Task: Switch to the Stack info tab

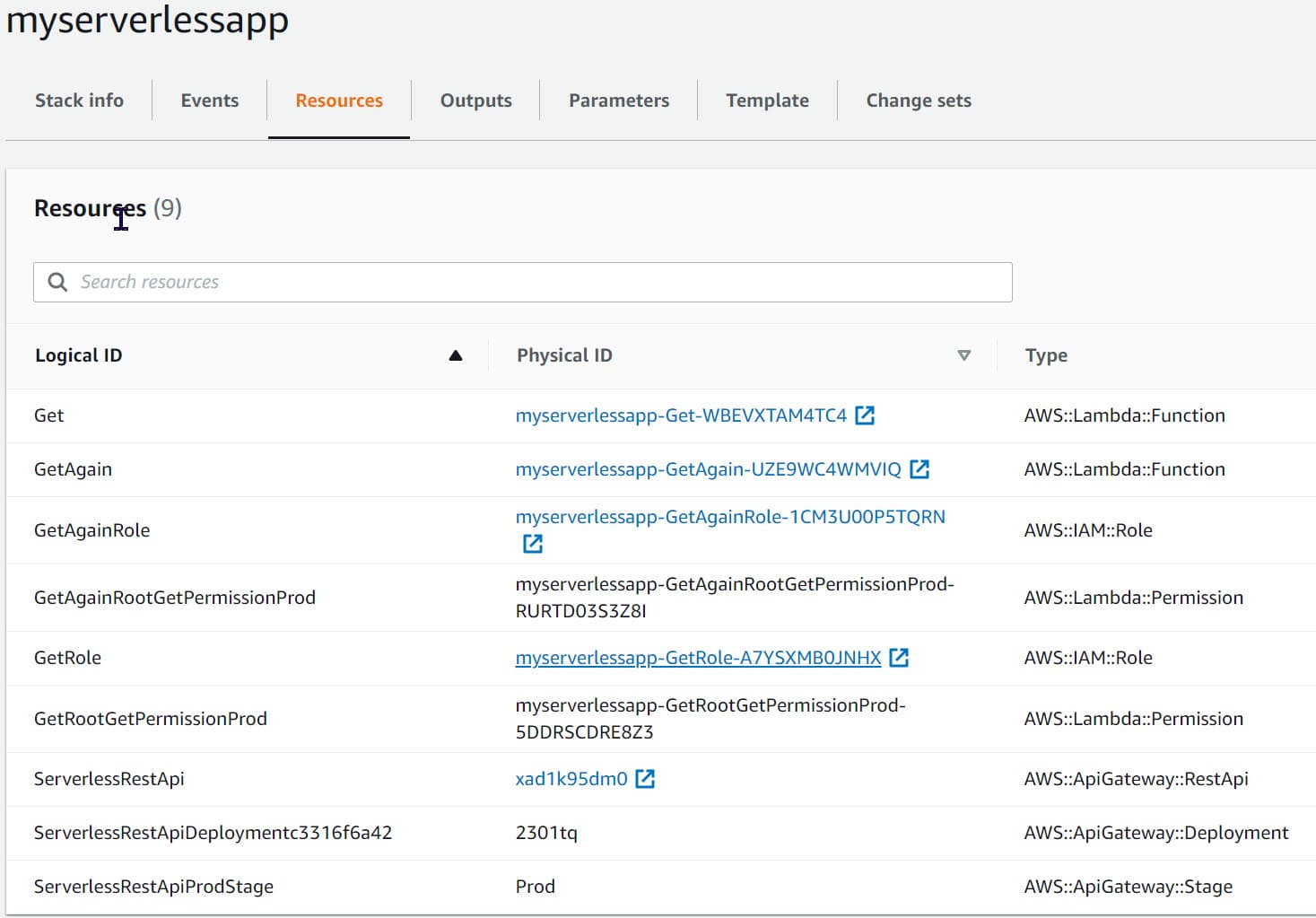Action: (x=79, y=101)
